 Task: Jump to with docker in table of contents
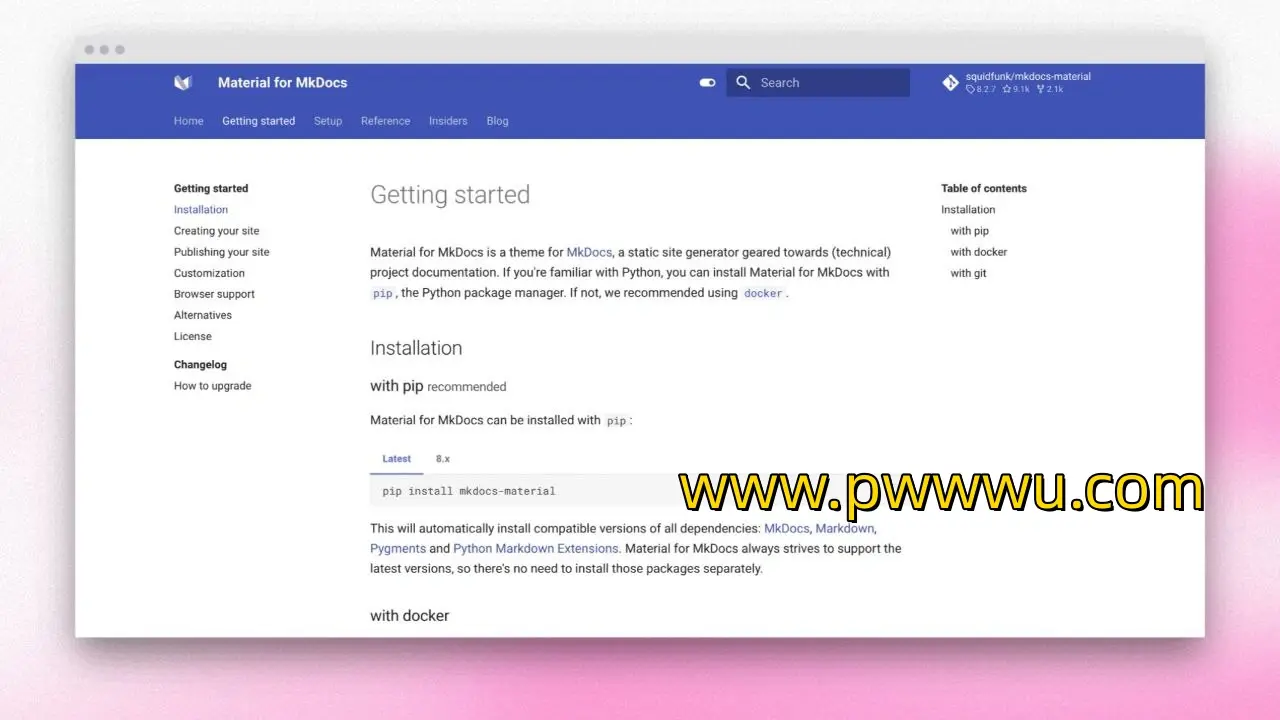click(x=978, y=252)
